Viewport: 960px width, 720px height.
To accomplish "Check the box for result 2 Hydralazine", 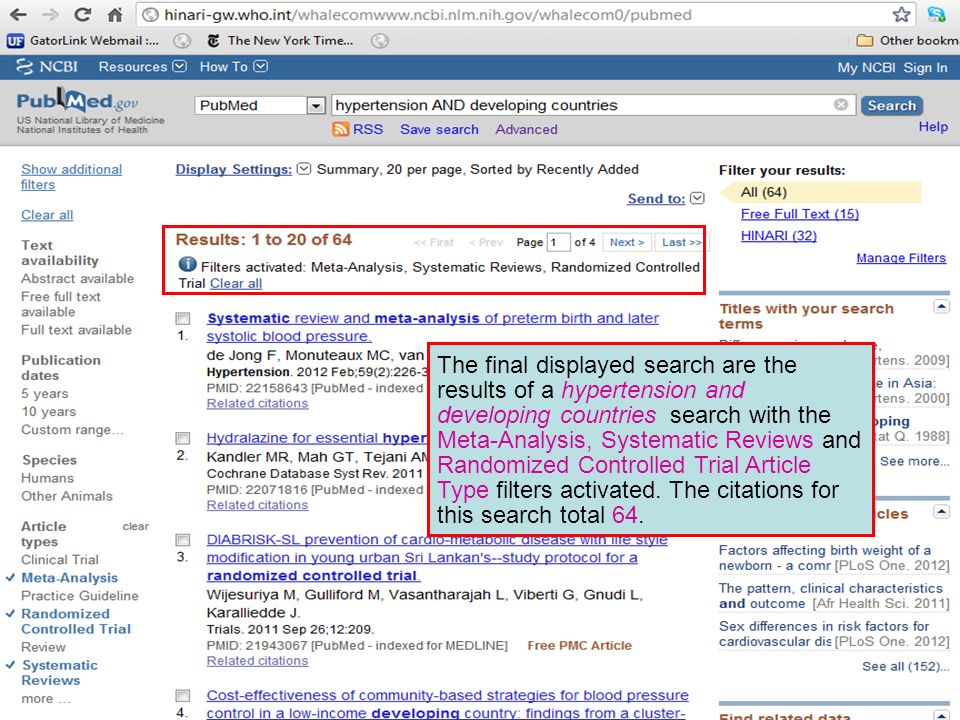I will click(182, 438).
